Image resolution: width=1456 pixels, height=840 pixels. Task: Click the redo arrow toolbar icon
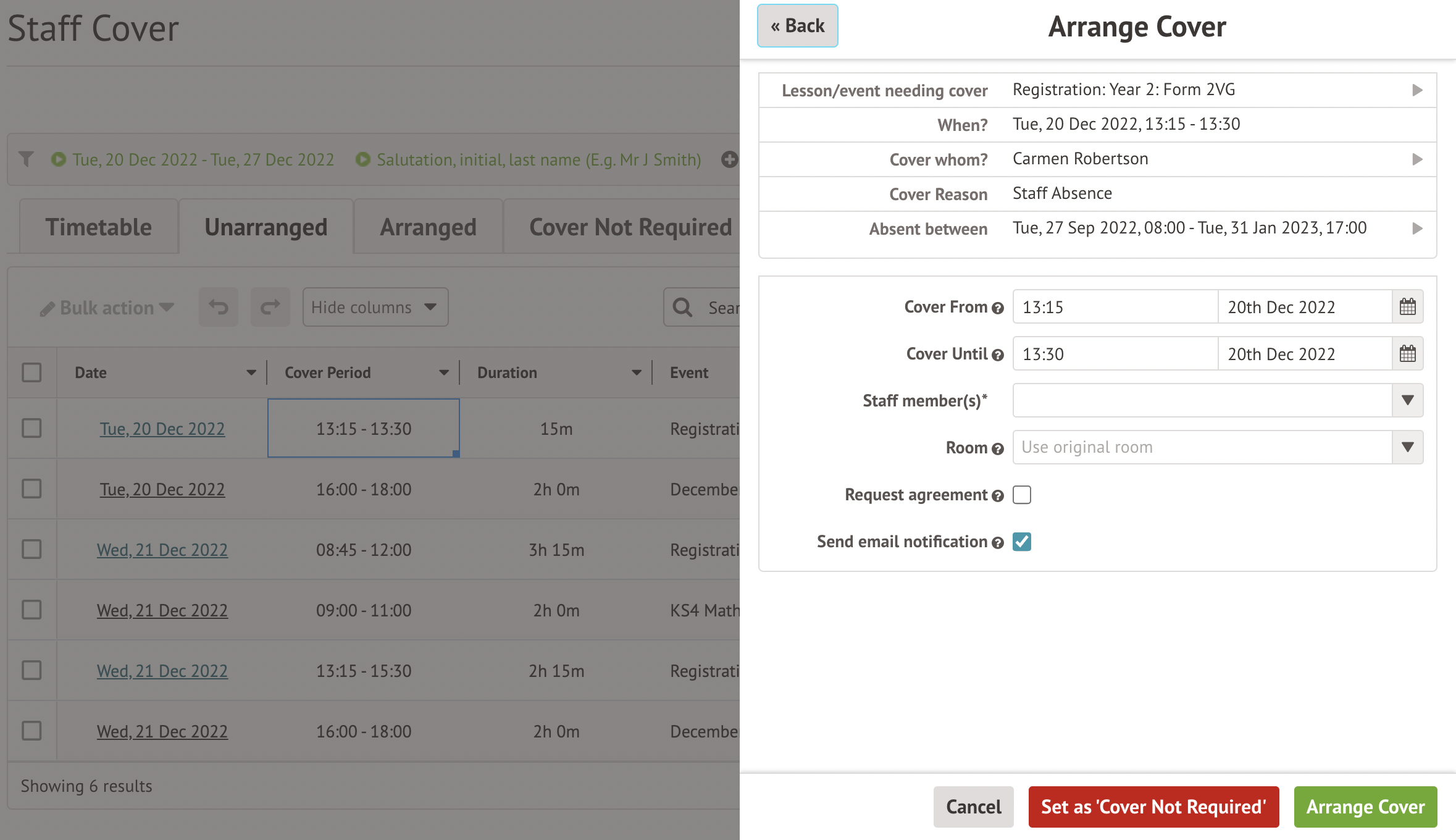(270, 307)
